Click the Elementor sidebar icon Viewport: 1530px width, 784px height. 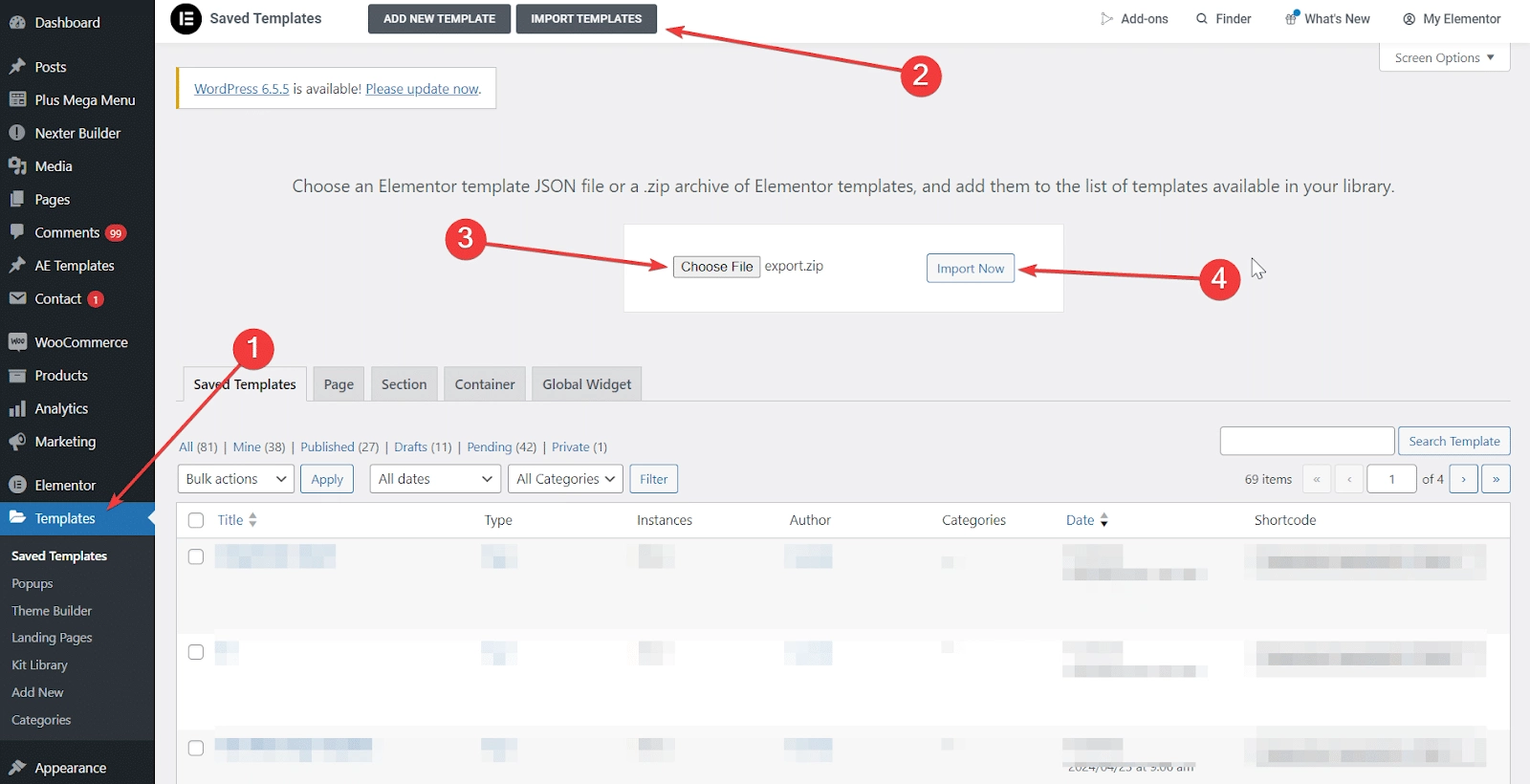[x=17, y=485]
